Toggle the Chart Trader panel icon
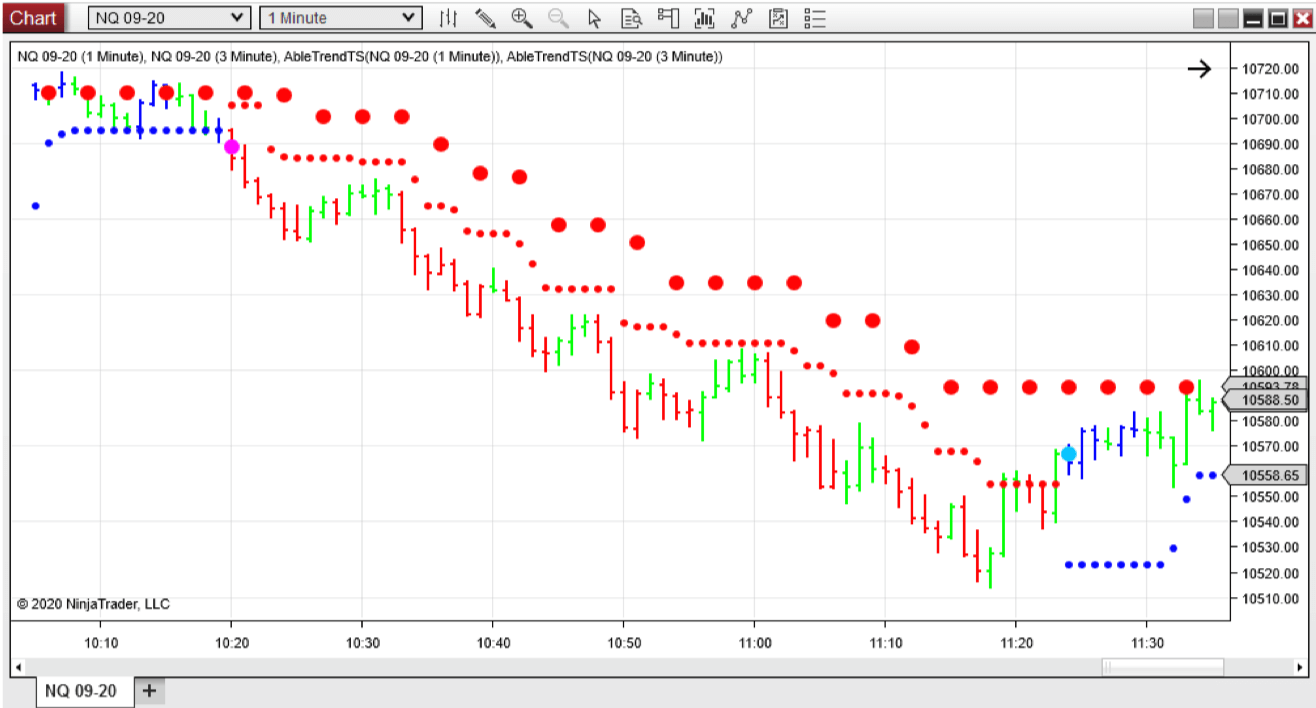This screenshot has width=1316, height=708. pyautogui.click(x=668, y=18)
